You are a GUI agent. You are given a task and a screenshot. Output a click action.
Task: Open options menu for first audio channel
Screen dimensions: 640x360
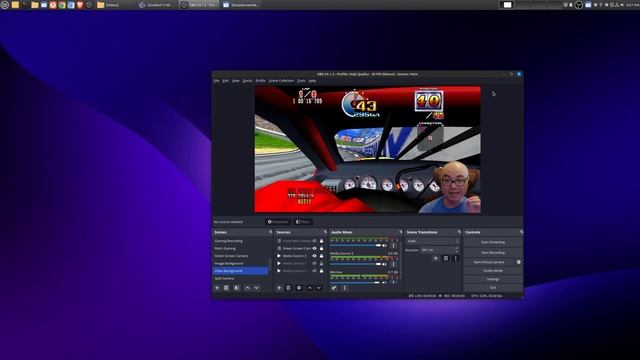(x=393, y=245)
